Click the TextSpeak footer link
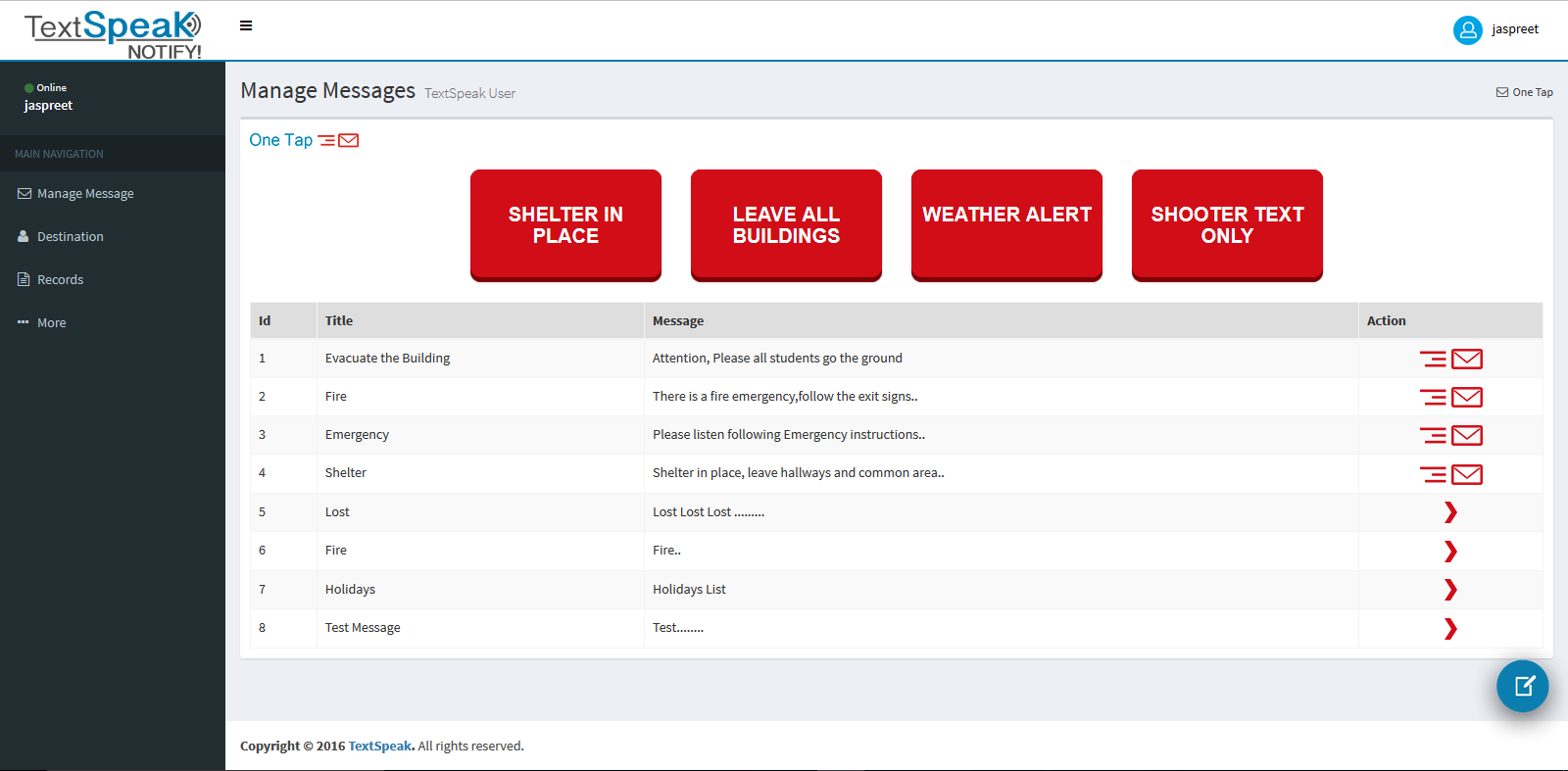 tap(380, 747)
